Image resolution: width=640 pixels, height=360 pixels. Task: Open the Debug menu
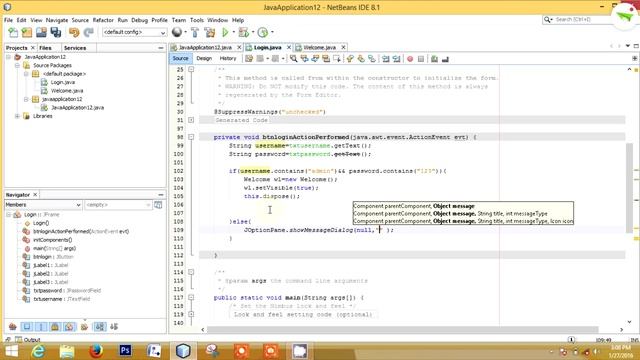point(139,20)
